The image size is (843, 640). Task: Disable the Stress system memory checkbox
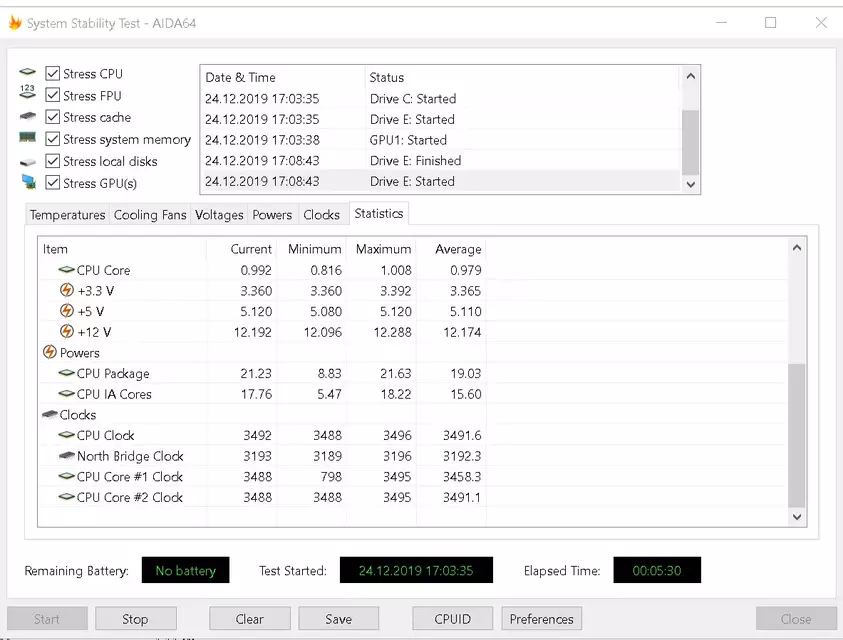pos(52,139)
